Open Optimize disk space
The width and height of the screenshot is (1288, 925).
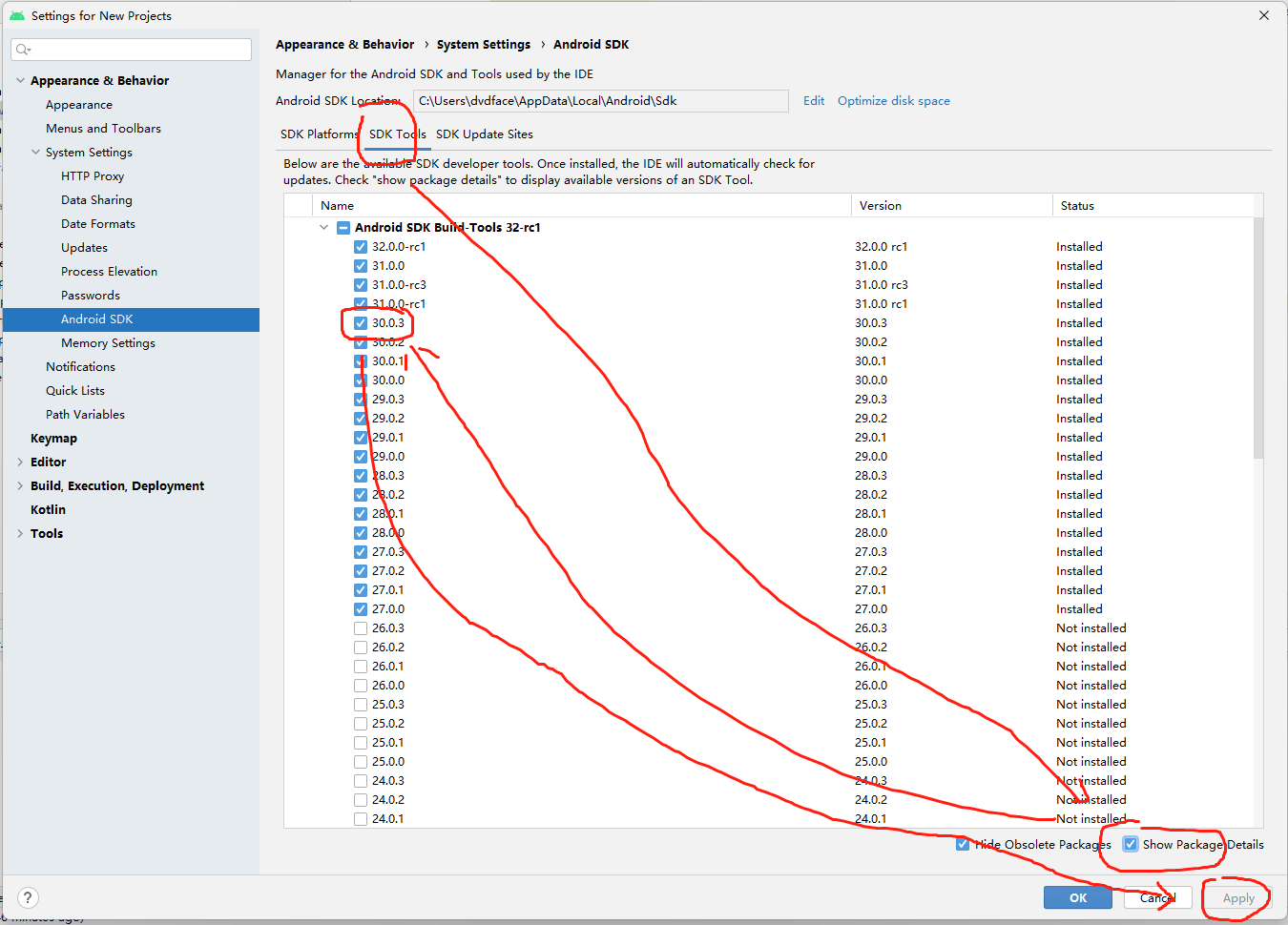coord(893,100)
